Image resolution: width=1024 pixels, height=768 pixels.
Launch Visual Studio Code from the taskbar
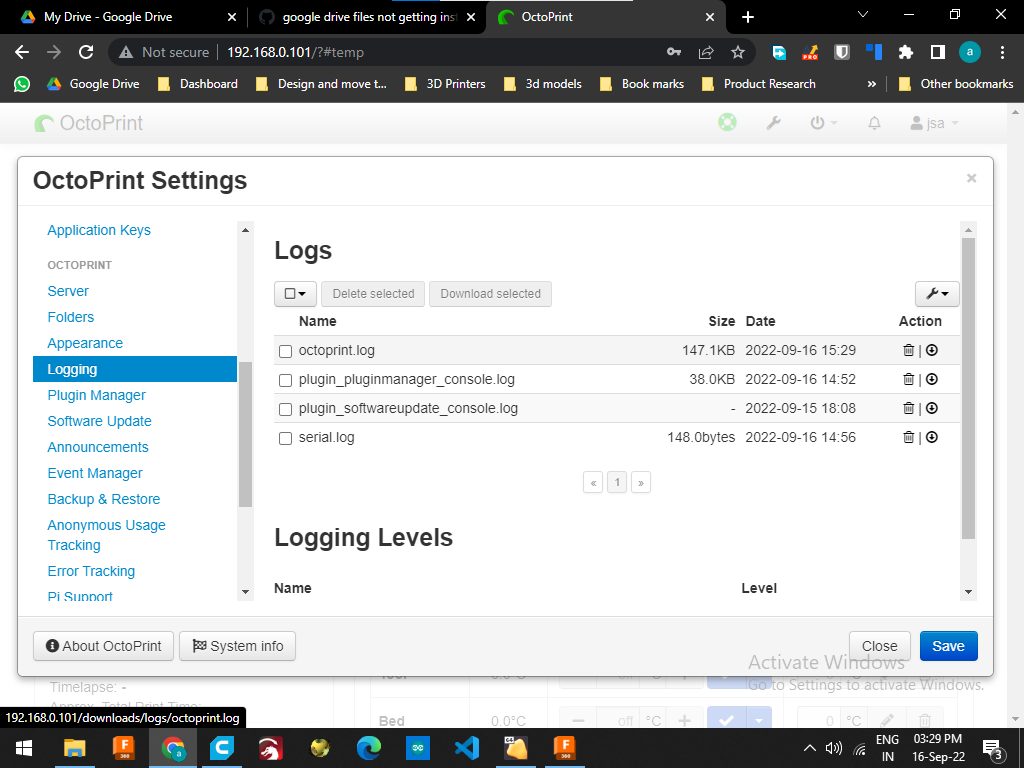pos(467,747)
